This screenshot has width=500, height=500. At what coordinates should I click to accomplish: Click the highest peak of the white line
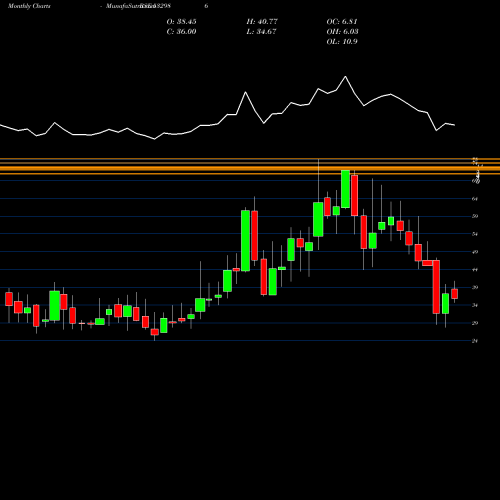(345, 77)
